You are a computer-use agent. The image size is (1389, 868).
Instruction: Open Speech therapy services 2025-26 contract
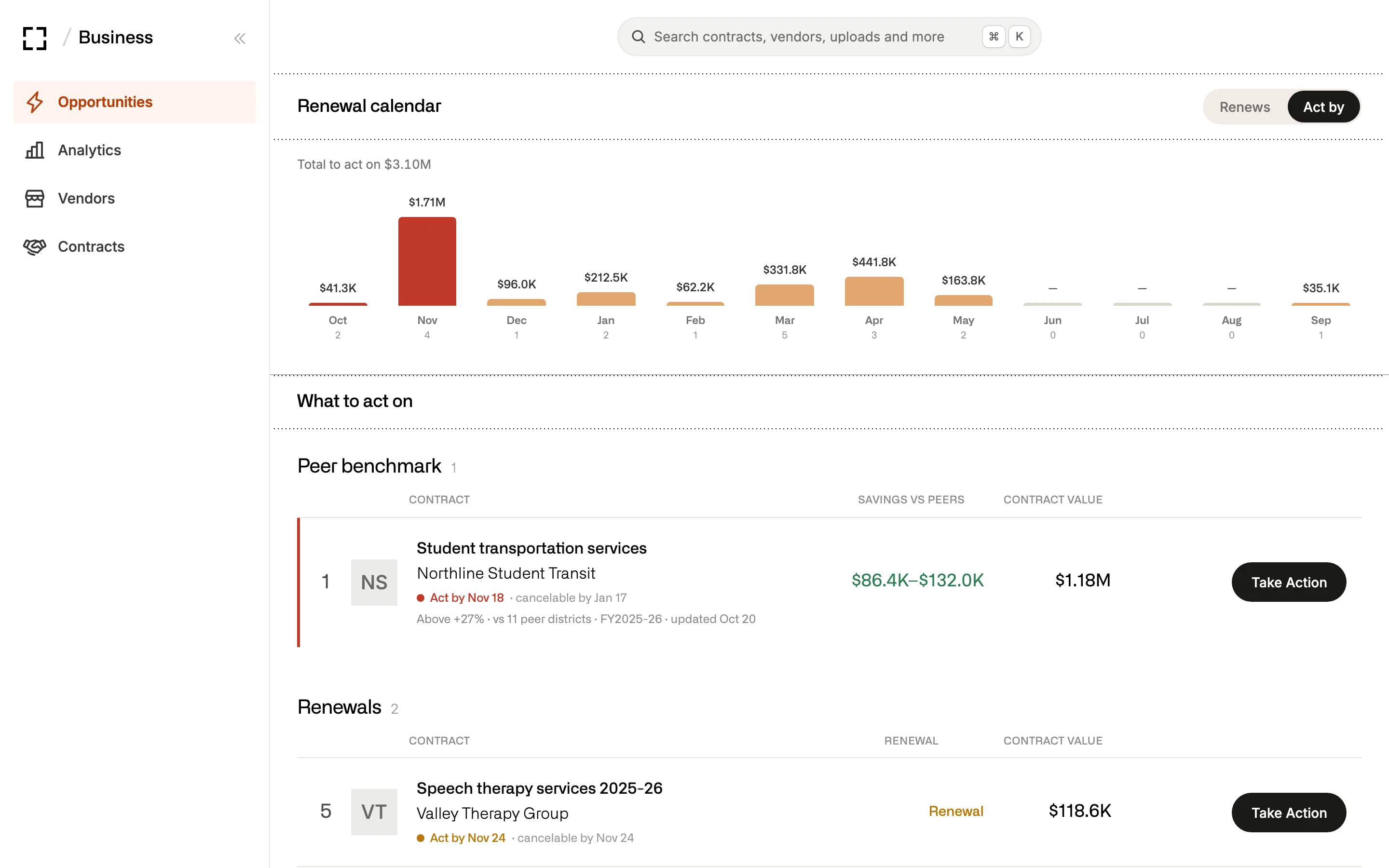pos(540,788)
